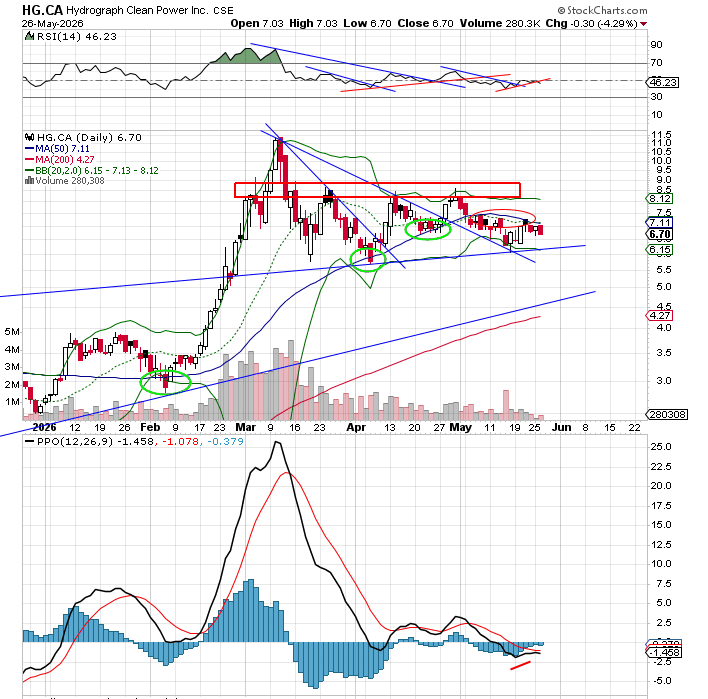Click the candlestick icon beside HG.CA (Daily)
The height and width of the screenshot is (699, 708).
tap(29, 137)
